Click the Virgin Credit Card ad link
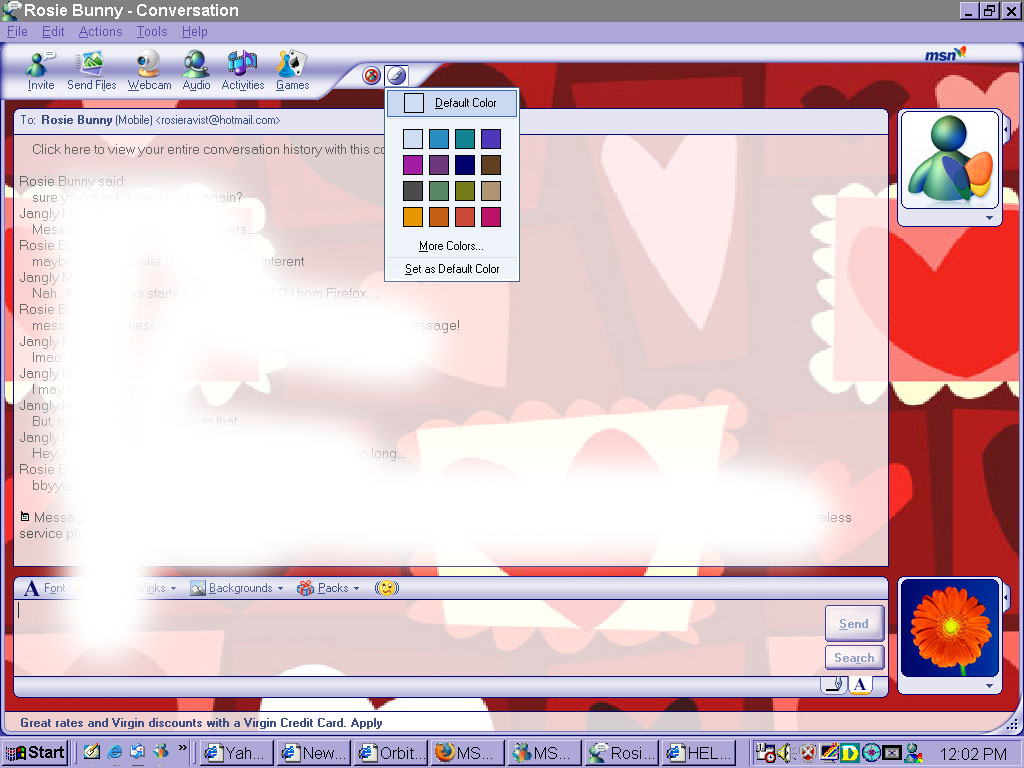 [x=201, y=723]
